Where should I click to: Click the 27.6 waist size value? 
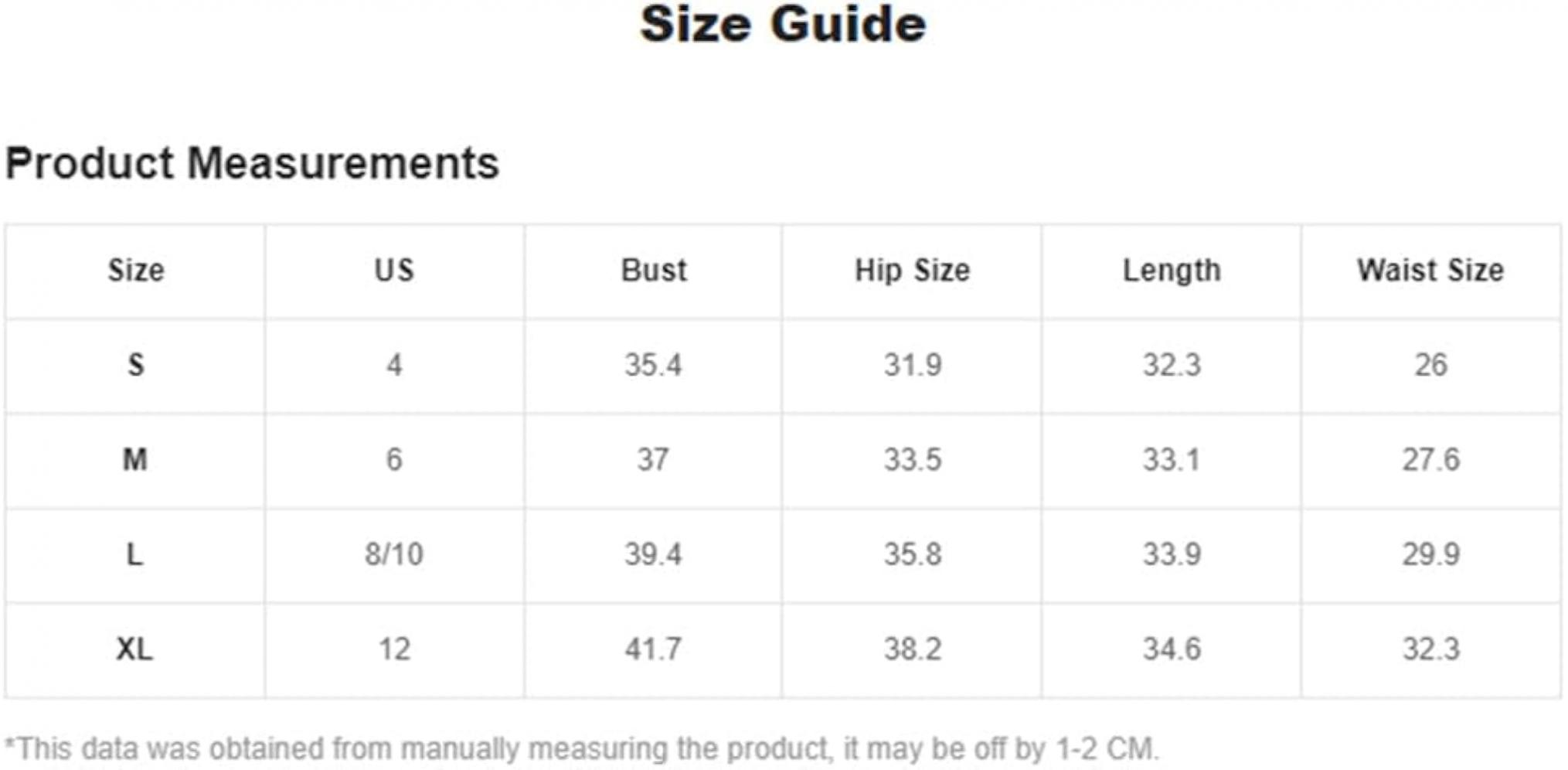click(x=1430, y=460)
